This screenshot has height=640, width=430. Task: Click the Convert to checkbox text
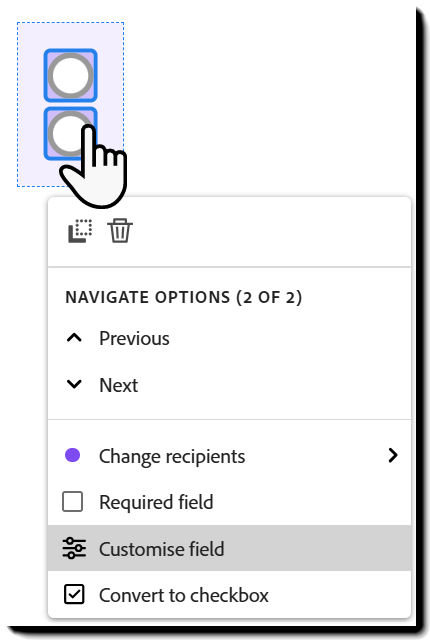pyautogui.click(x=184, y=595)
